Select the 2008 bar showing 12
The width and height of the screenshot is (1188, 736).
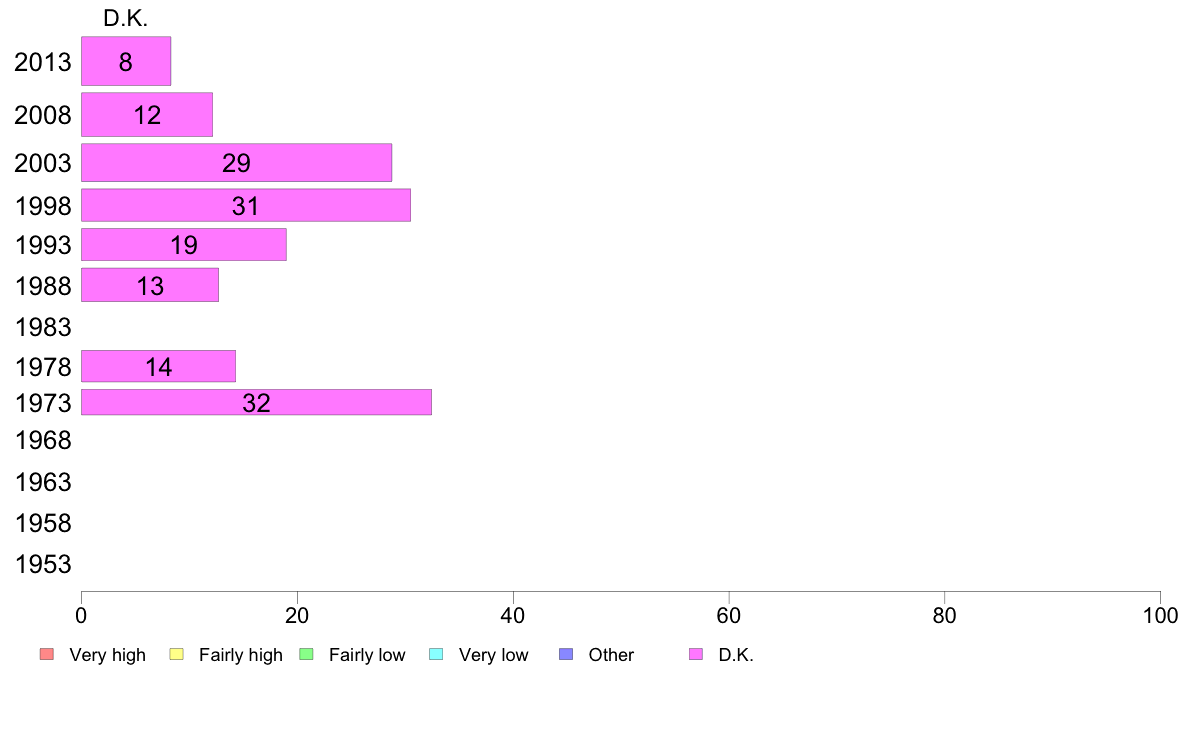(147, 114)
